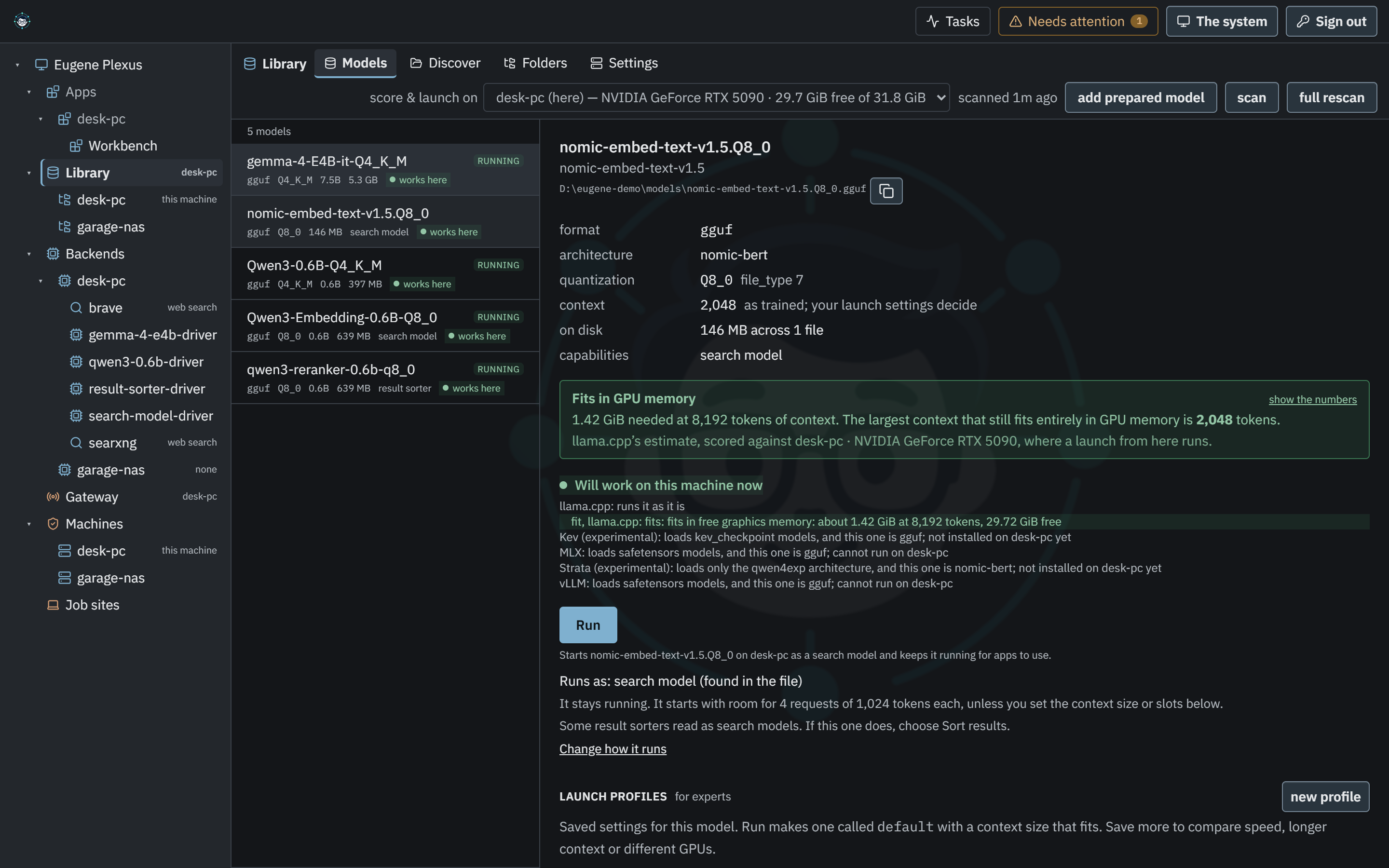The image size is (1389, 868).
Task: Click the scan button
Action: pos(1251,97)
